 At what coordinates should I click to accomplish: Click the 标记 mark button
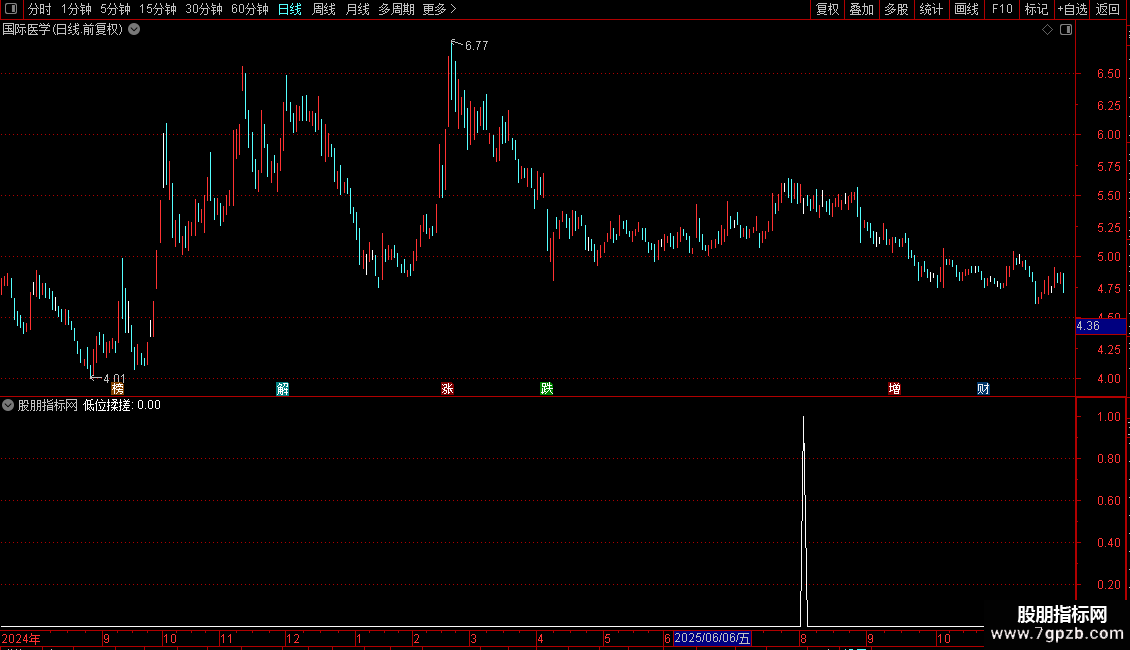[1036, 9]
